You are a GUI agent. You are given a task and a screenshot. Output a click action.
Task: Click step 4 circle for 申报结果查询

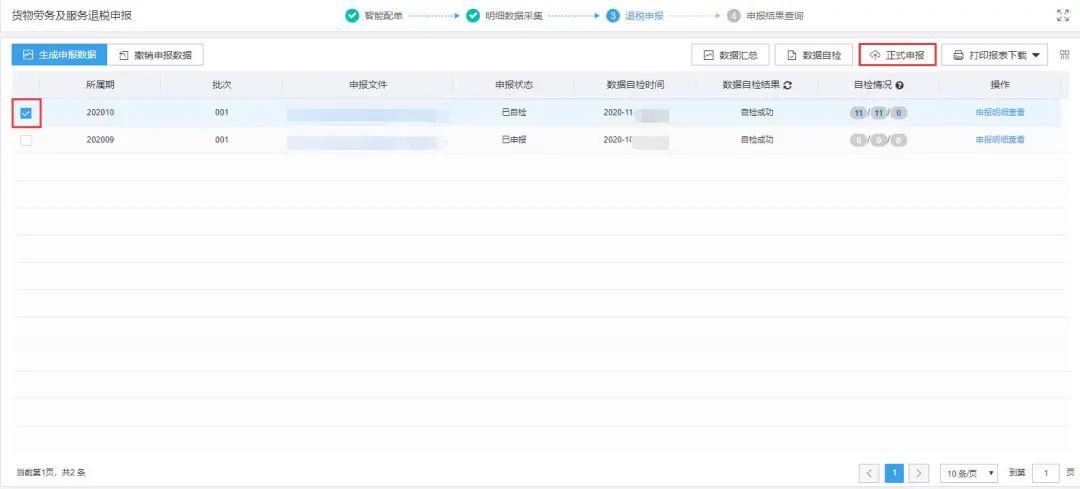pyautogui.click(x=734, y=15)
